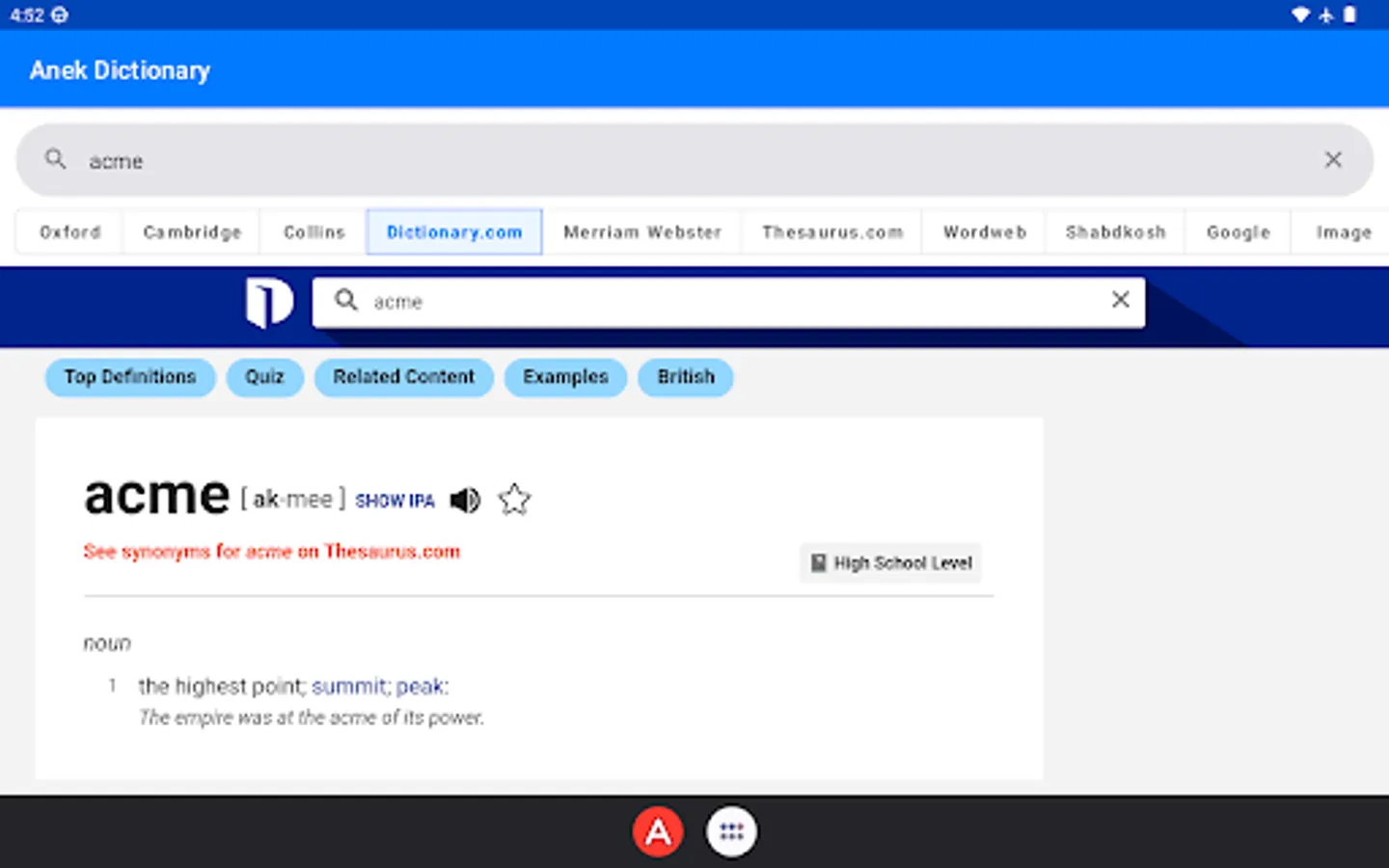Click example sentence about the empire

click(x=312, y=718)
